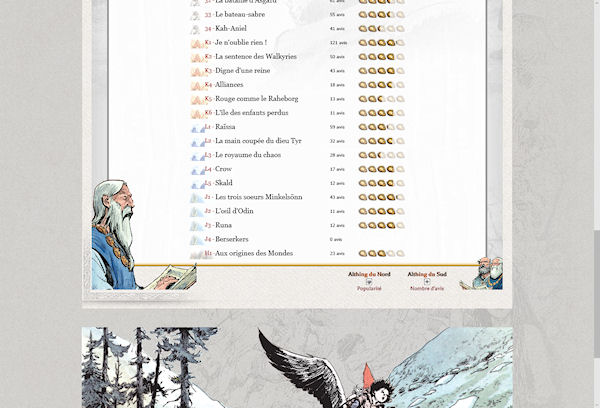The image size is (600, 408).
Task: Expand the Althing du Nord Popularité toggle
Action: click(x=369, y=281)
